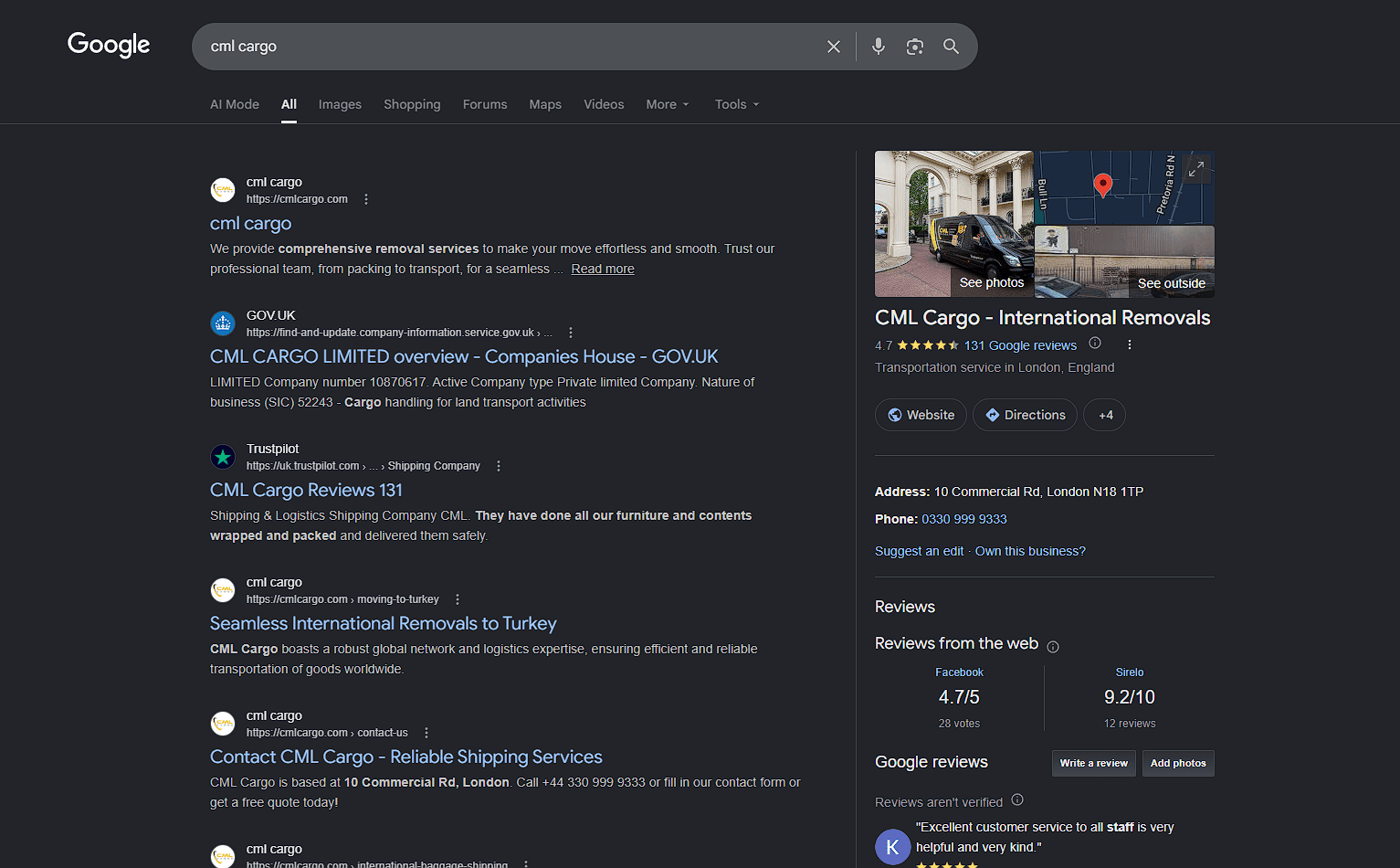Start voice search with the microphone icon

pyautogui.click(x=879, y=47)
